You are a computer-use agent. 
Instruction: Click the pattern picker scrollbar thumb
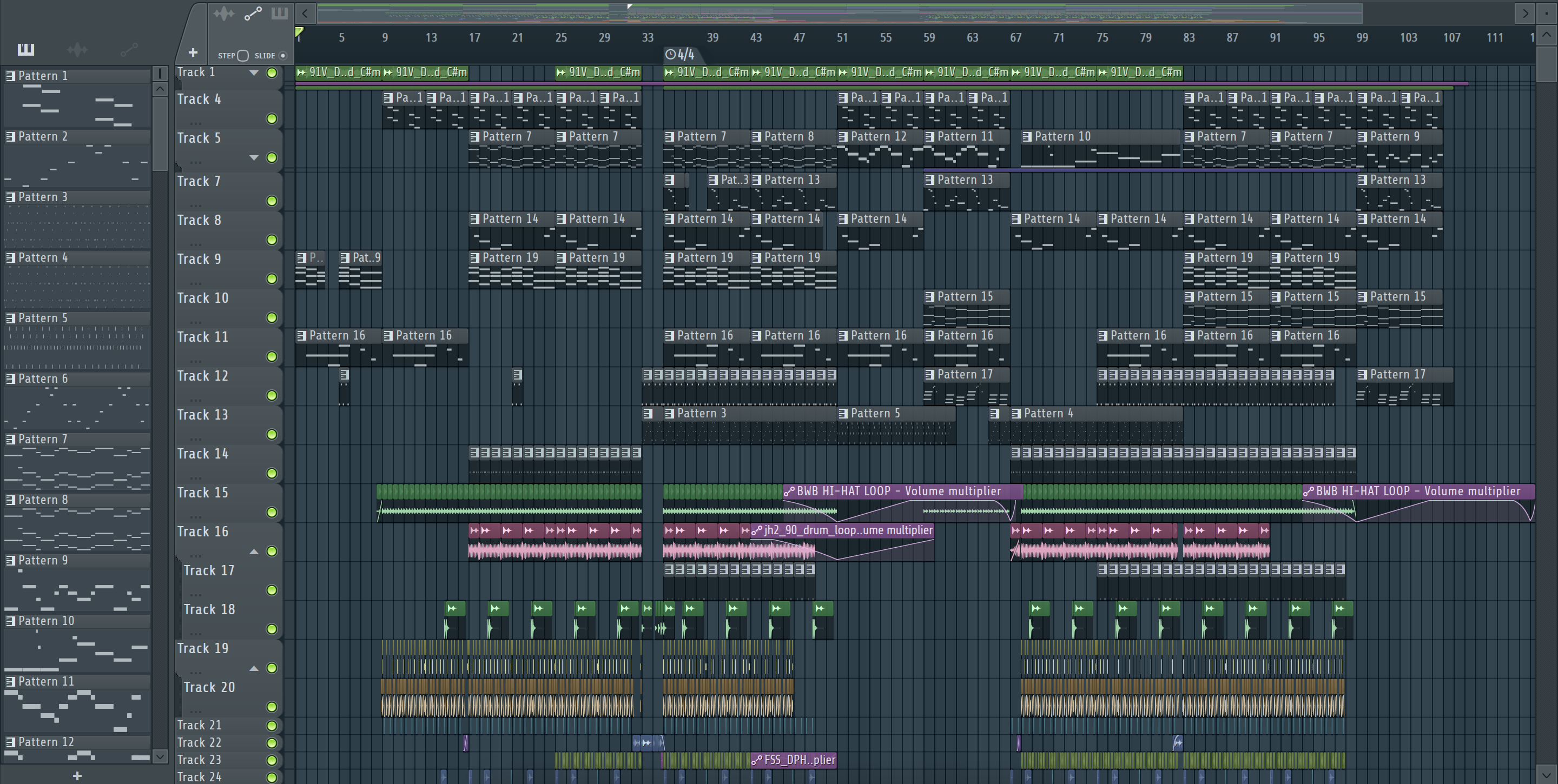coord(160,133)
